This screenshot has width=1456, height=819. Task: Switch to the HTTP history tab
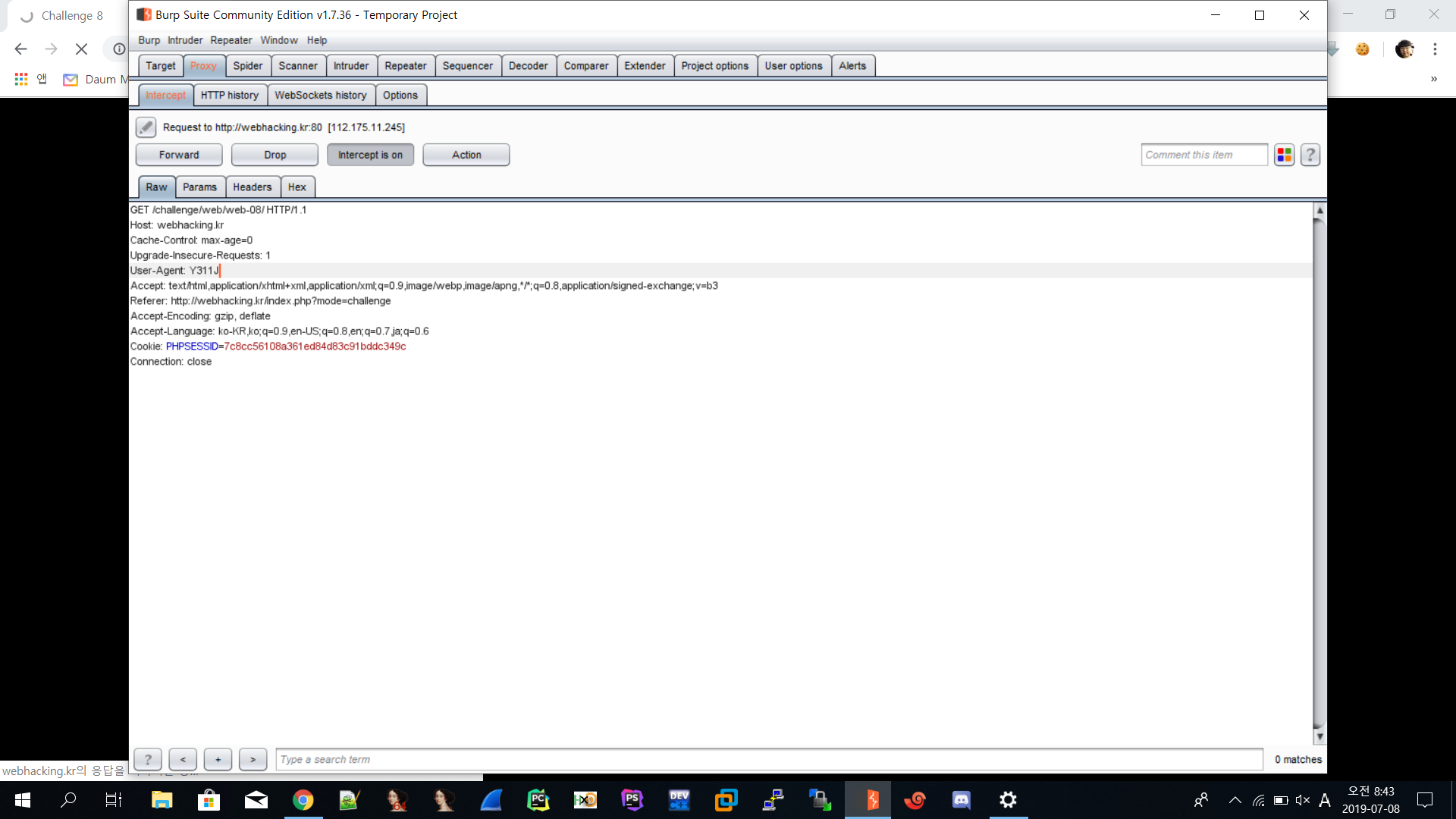pos(229,95)
